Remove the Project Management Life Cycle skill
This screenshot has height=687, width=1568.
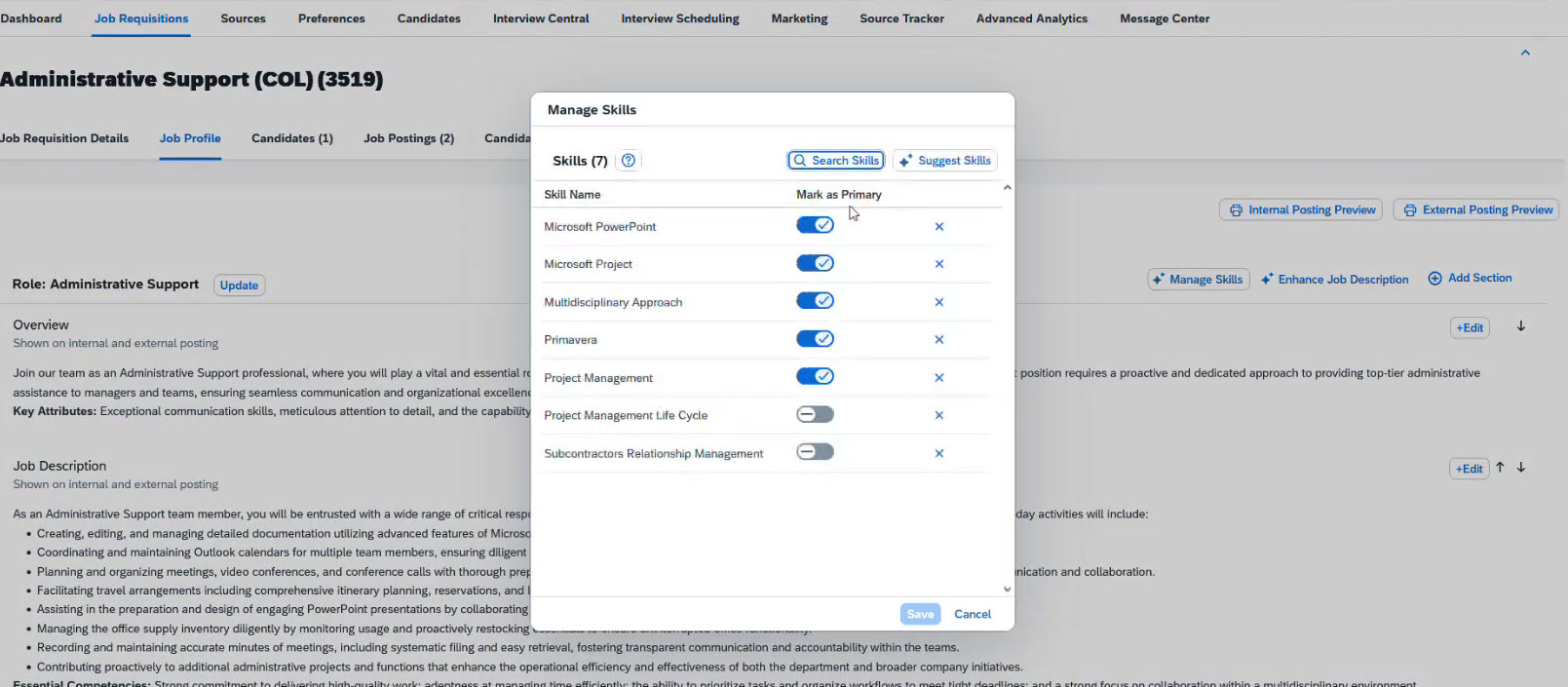939,415
